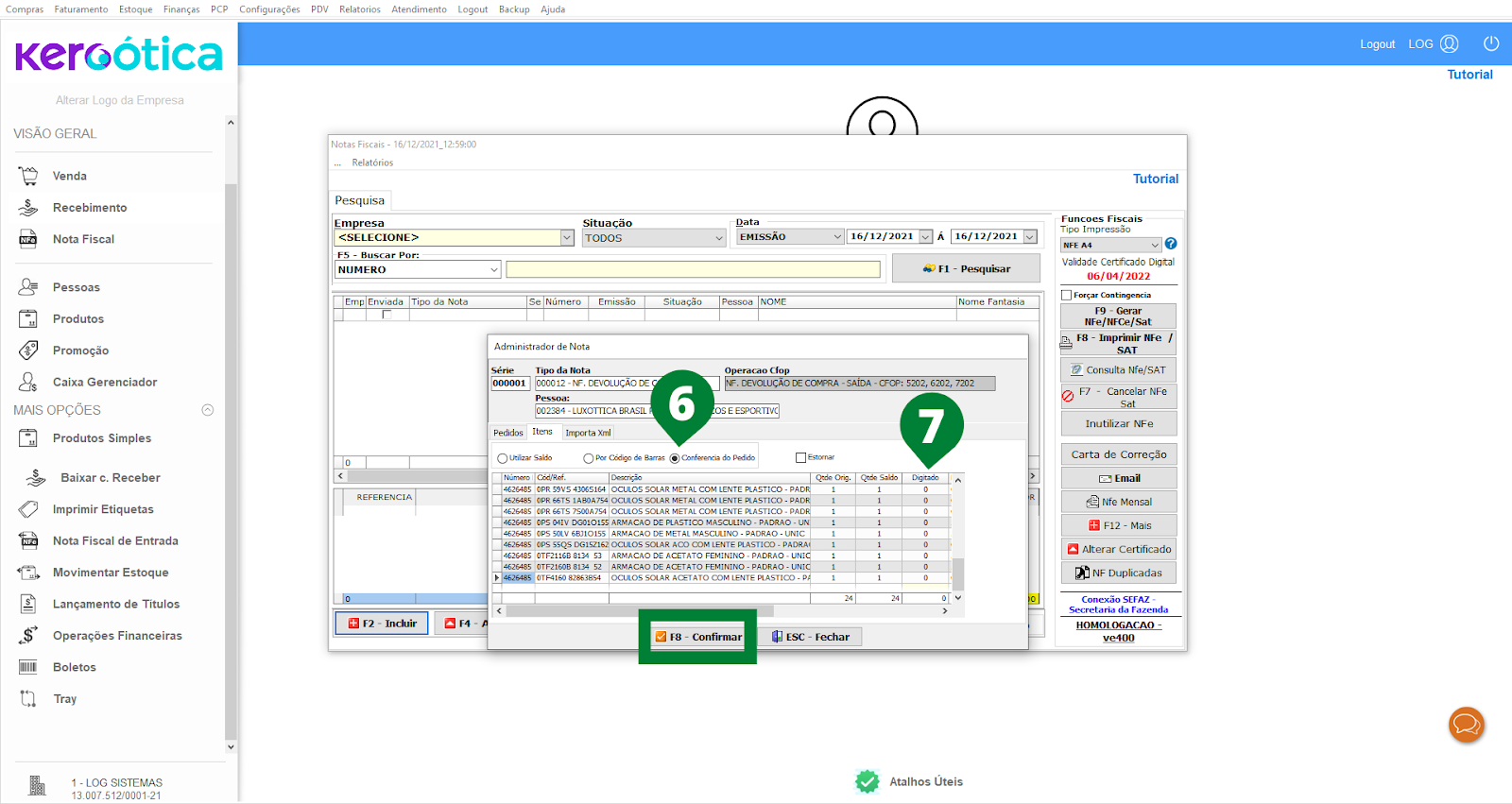Open the Empresa <SELECIONE> dropdown
The height and width of the screenshot is (804, 1512).
click(x=567, y=238)
